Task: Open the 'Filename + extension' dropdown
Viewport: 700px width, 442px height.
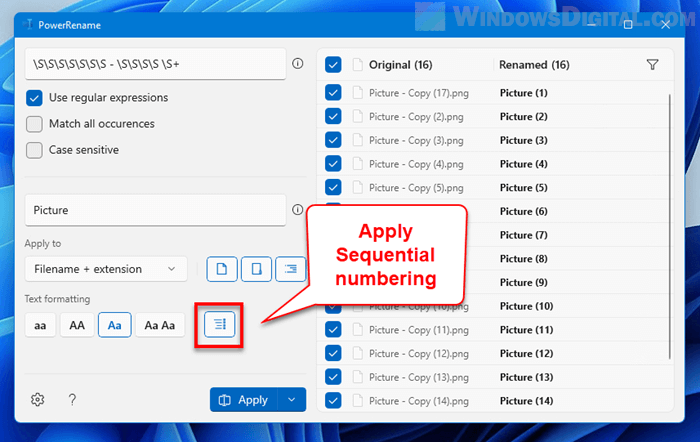Action: pos(106,269)
